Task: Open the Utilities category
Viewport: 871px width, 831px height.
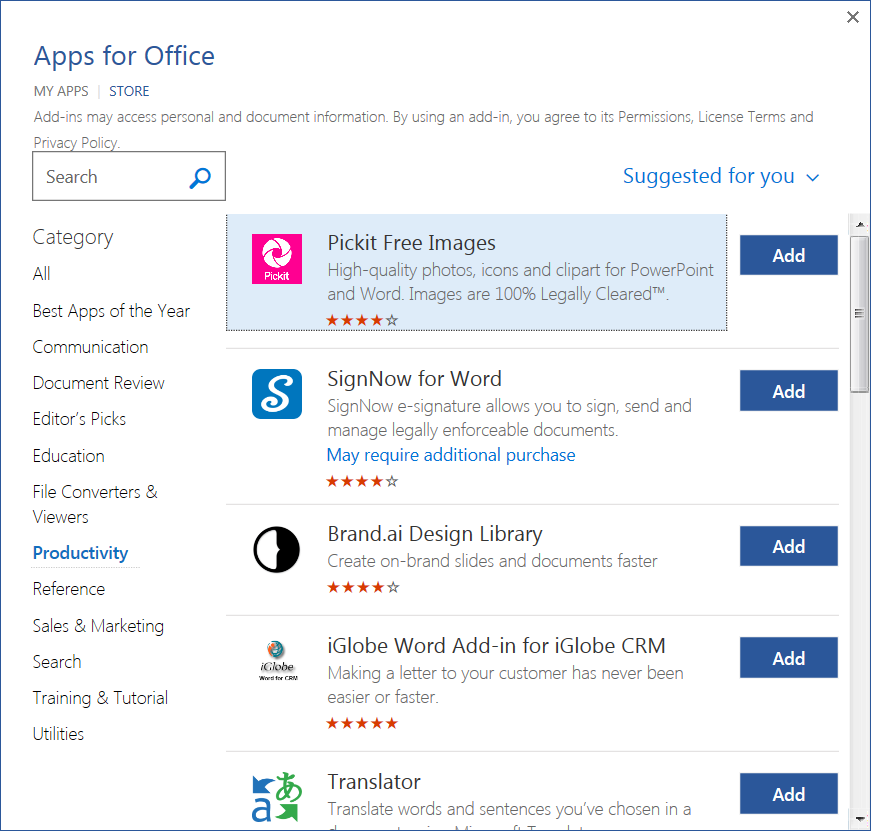Action: [x=58, y=734]
